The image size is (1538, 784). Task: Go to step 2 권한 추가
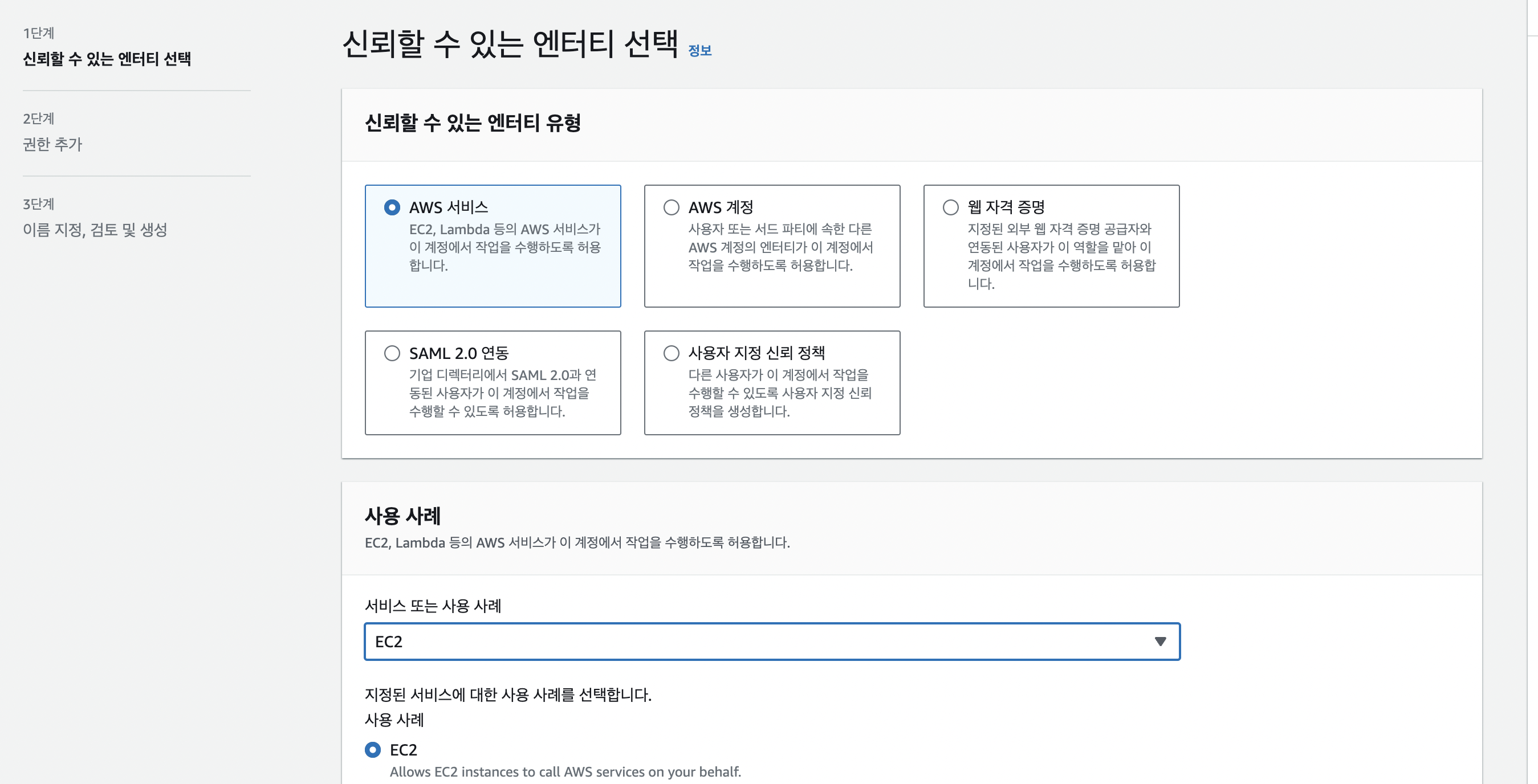[x=52, y=144]
